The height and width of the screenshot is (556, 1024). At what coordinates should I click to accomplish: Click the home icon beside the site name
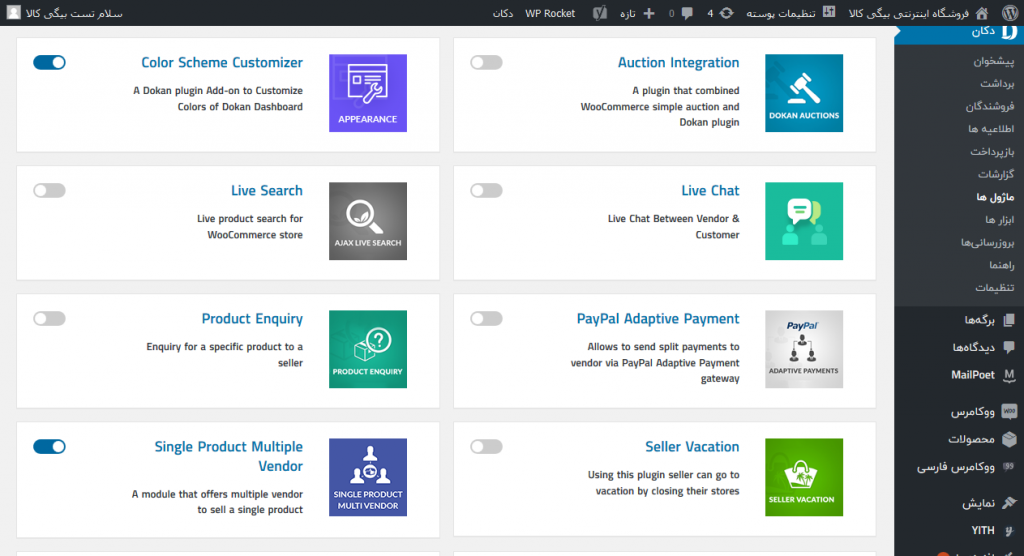[982, 13]
